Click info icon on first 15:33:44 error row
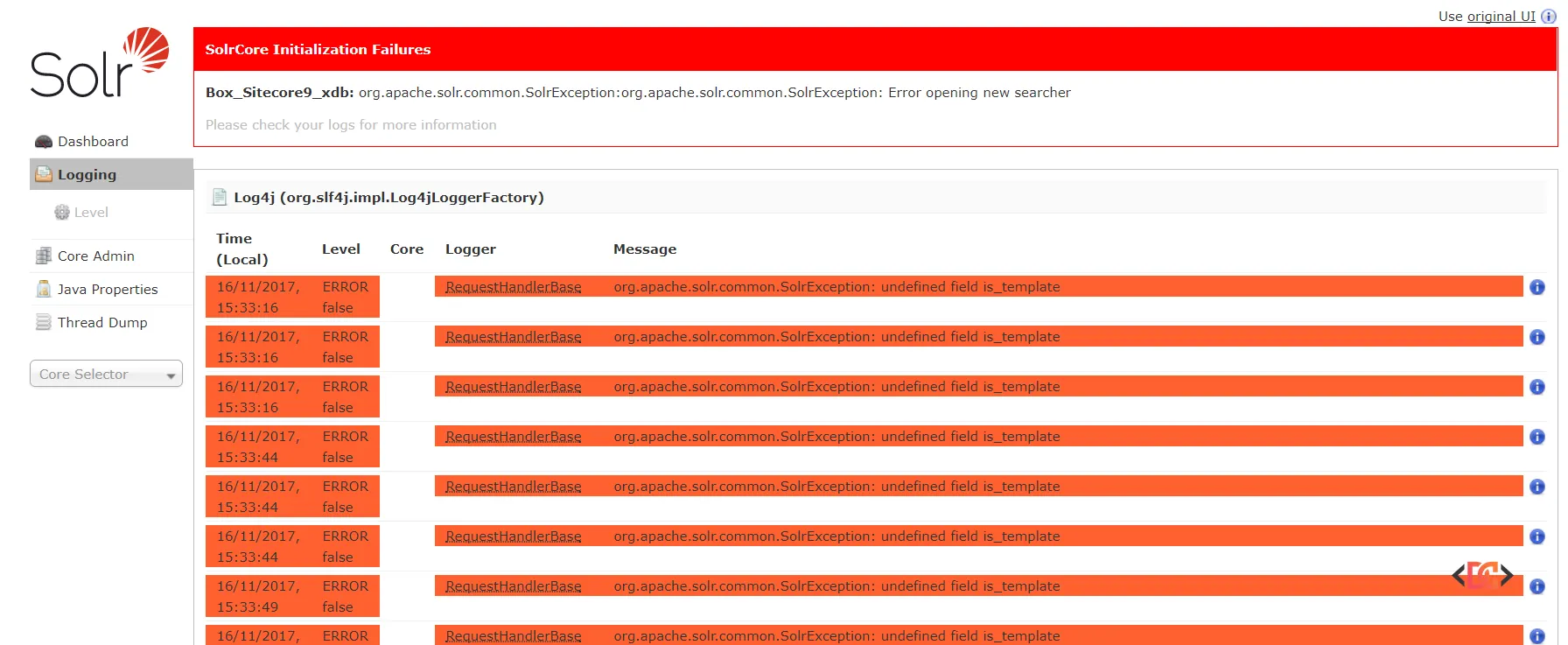The height and width of the screenshot is (645, 1568). 1536,437
